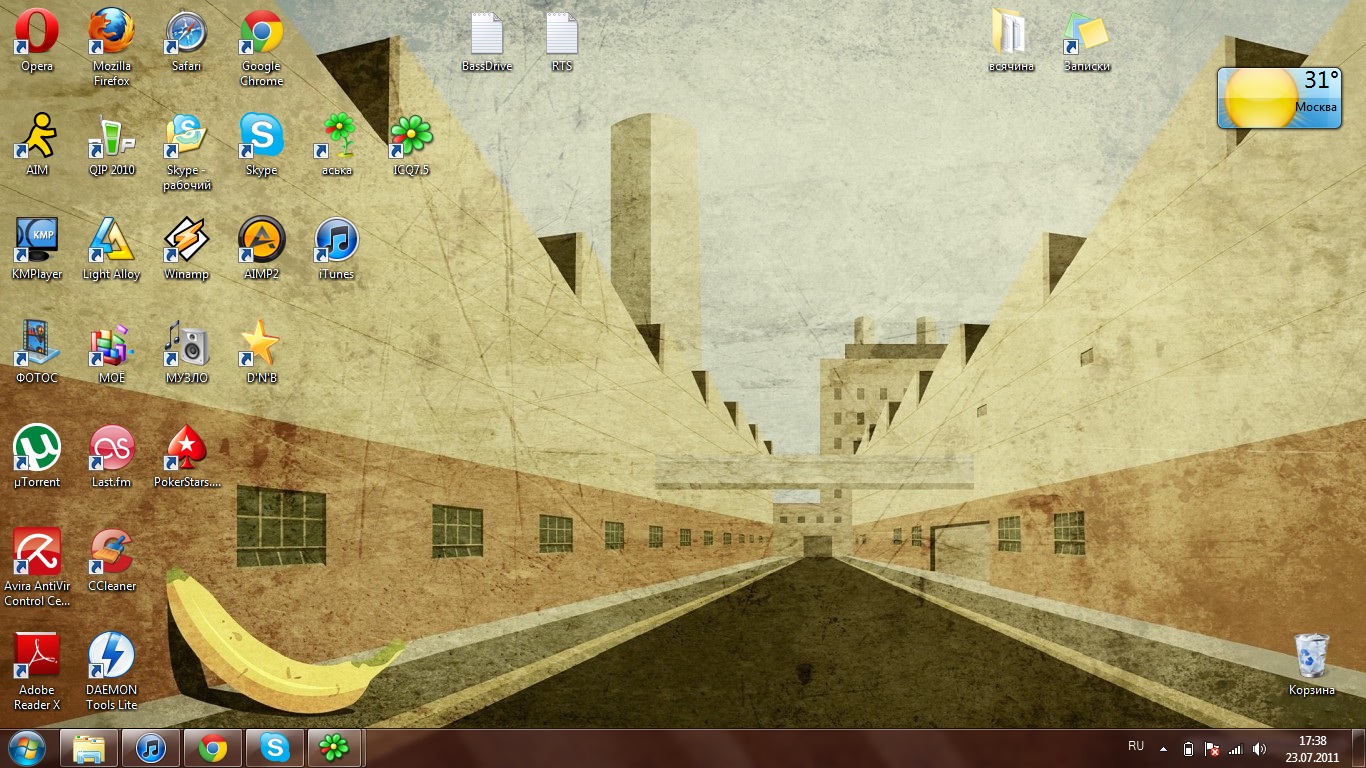Select the 'всячина' folder on desktop
1366x768 pixels.
coord(1011,40)
